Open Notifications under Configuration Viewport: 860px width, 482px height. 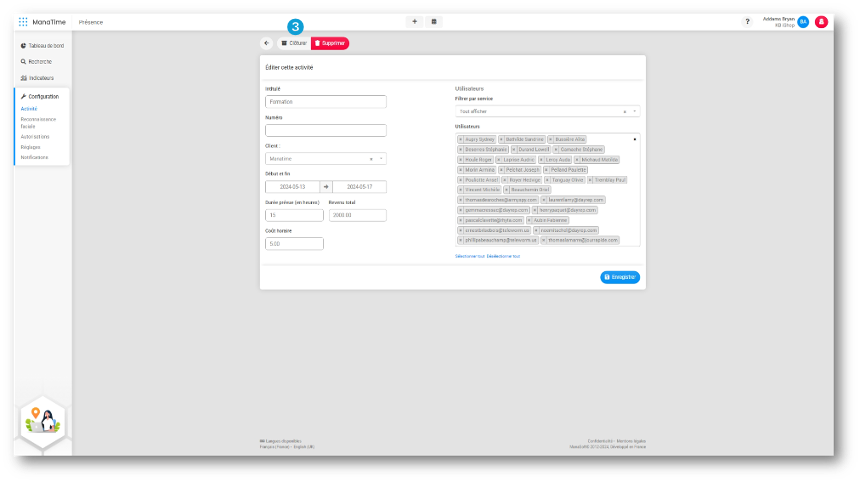[35, 157]
